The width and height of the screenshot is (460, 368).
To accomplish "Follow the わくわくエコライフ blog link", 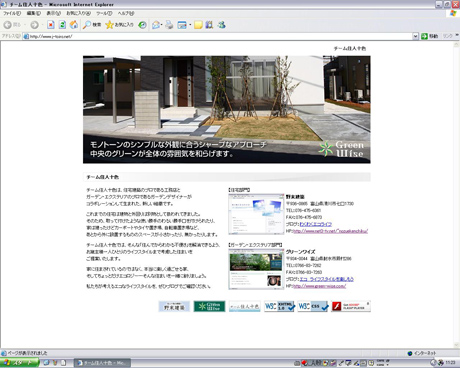I will (315, 224).
